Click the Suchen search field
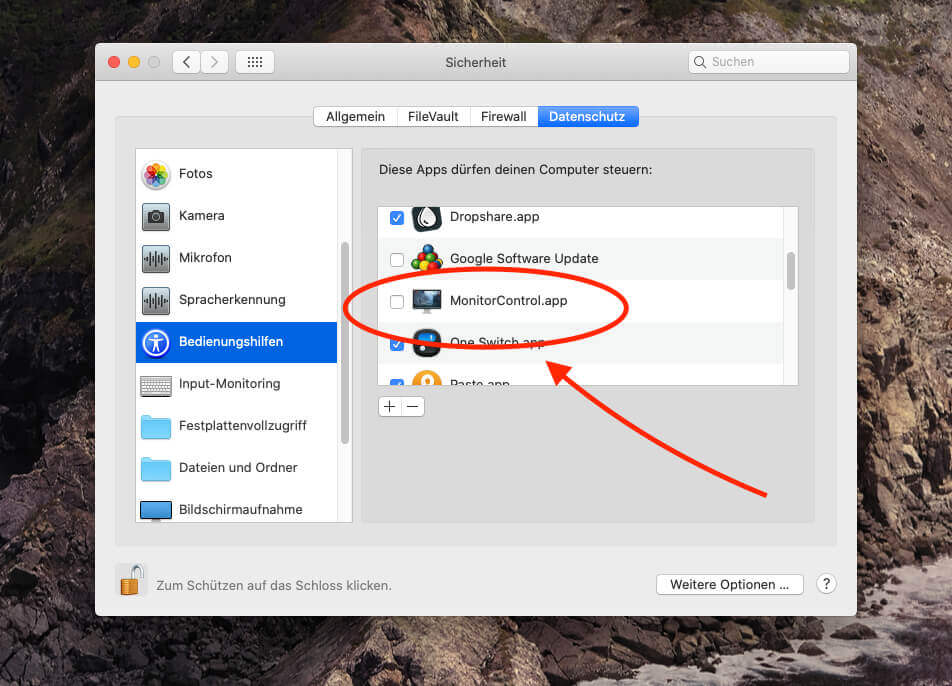This screenshot has height=686, width=952. click(768, 62)
